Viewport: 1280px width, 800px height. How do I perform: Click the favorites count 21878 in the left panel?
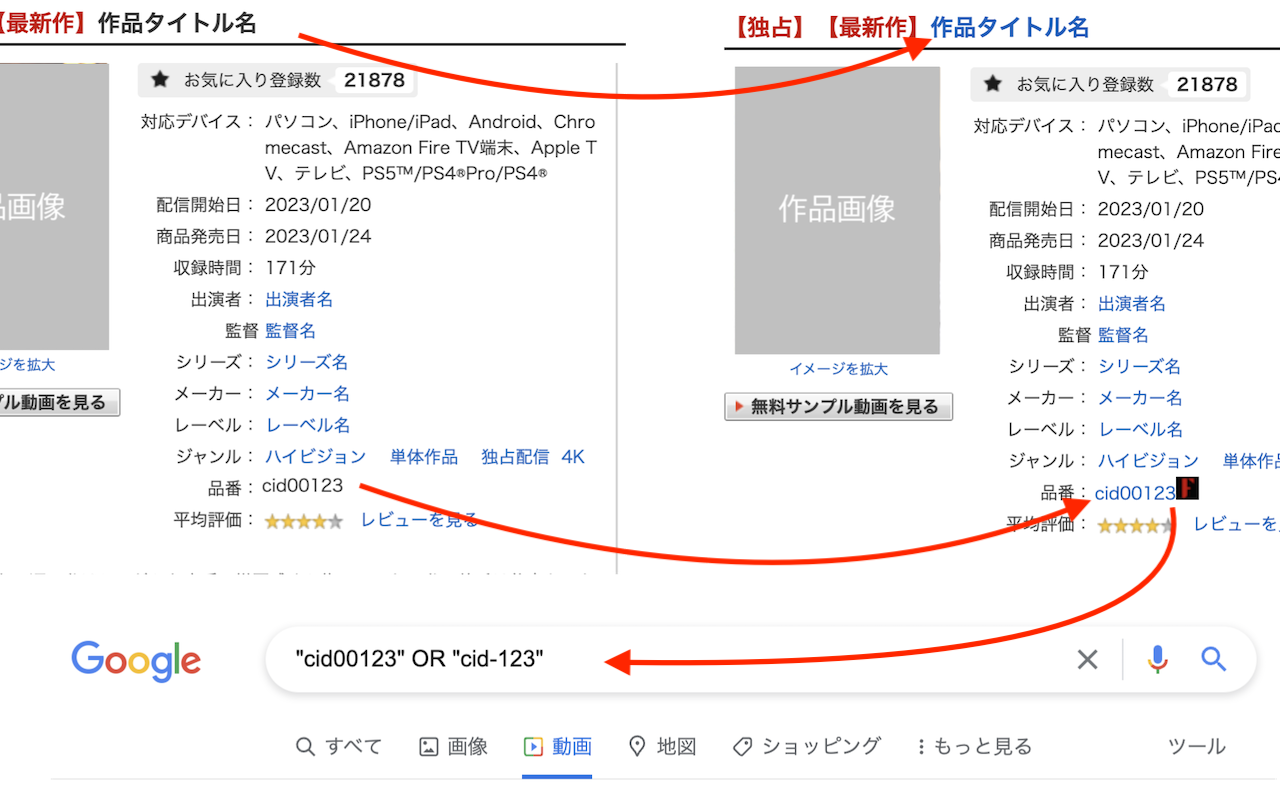[374, 80]
